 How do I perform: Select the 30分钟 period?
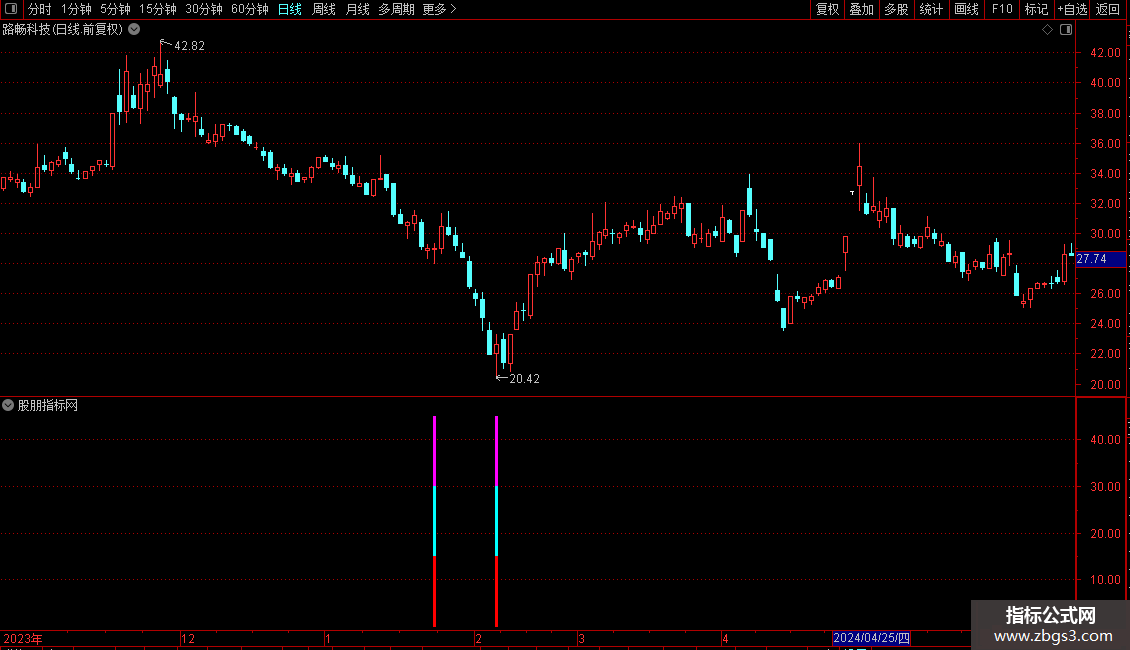coord(204,9)
